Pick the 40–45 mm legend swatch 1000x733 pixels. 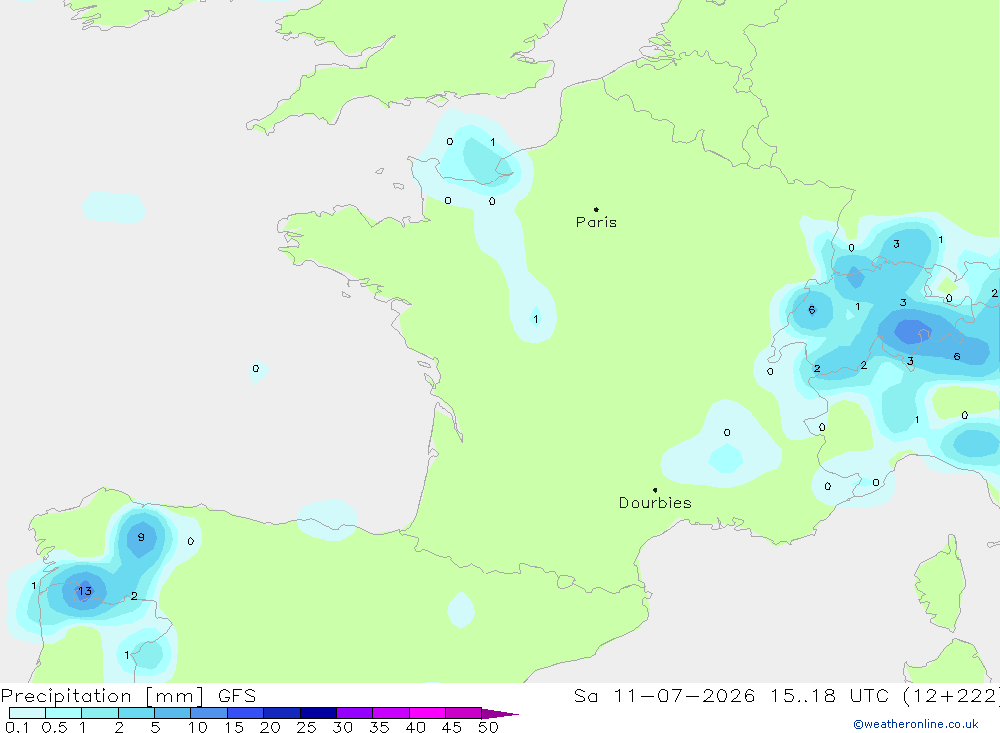[427, 713]
